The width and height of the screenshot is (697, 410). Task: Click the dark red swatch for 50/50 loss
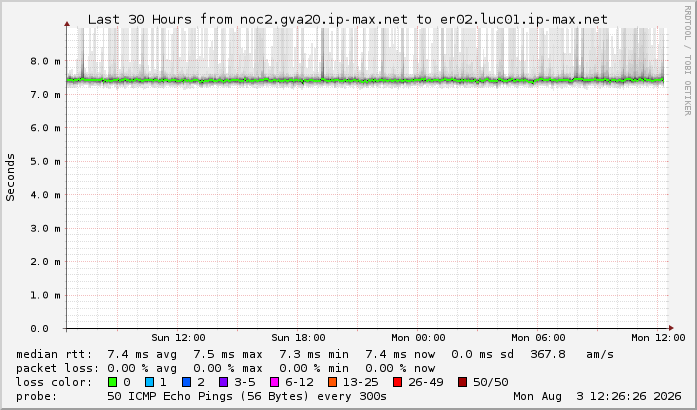pos(462,382)
